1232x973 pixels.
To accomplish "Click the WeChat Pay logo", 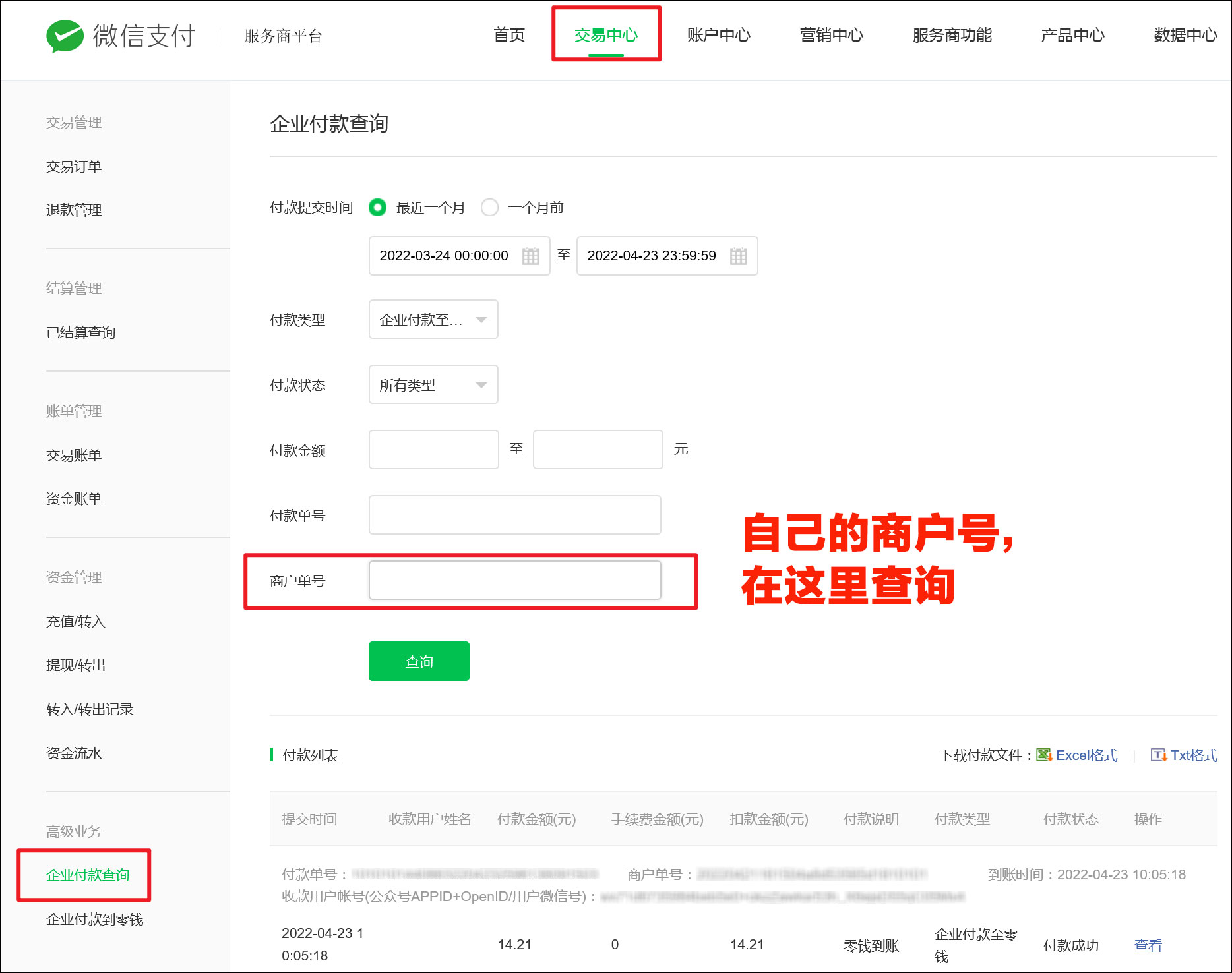I will click(x=121, y=36).
